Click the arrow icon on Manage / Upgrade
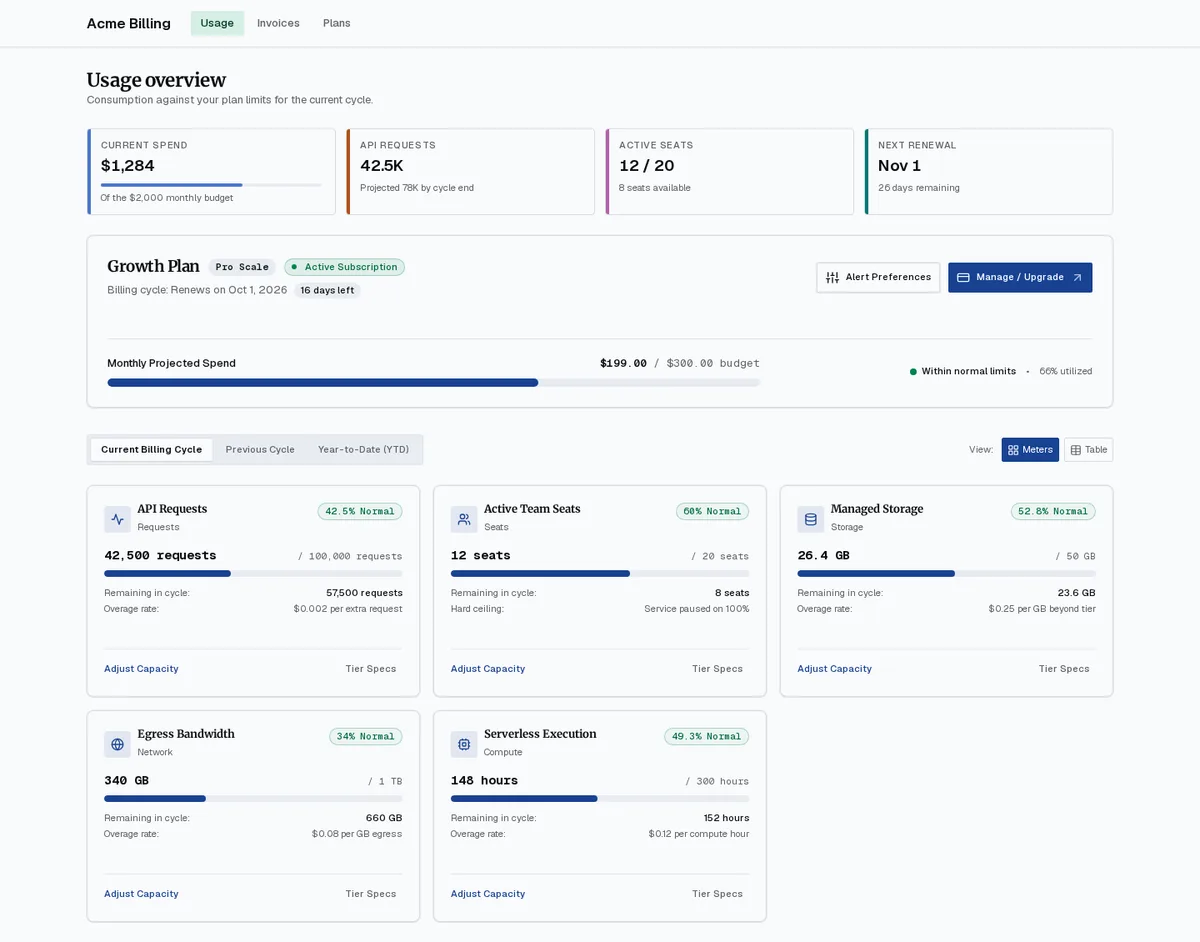 click(x=1077, y=277)
